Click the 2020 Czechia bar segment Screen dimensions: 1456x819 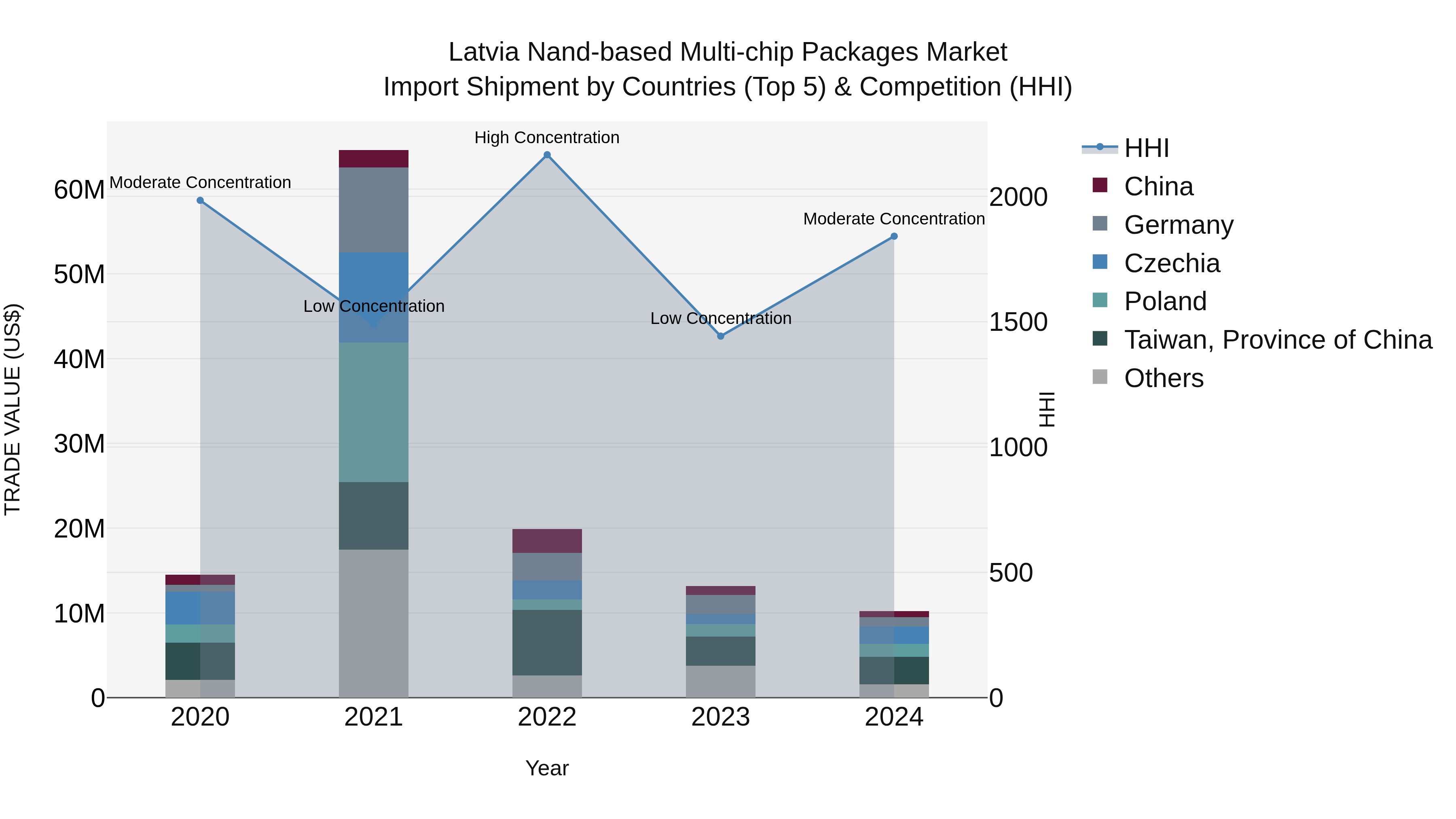(x=200, y=609)
